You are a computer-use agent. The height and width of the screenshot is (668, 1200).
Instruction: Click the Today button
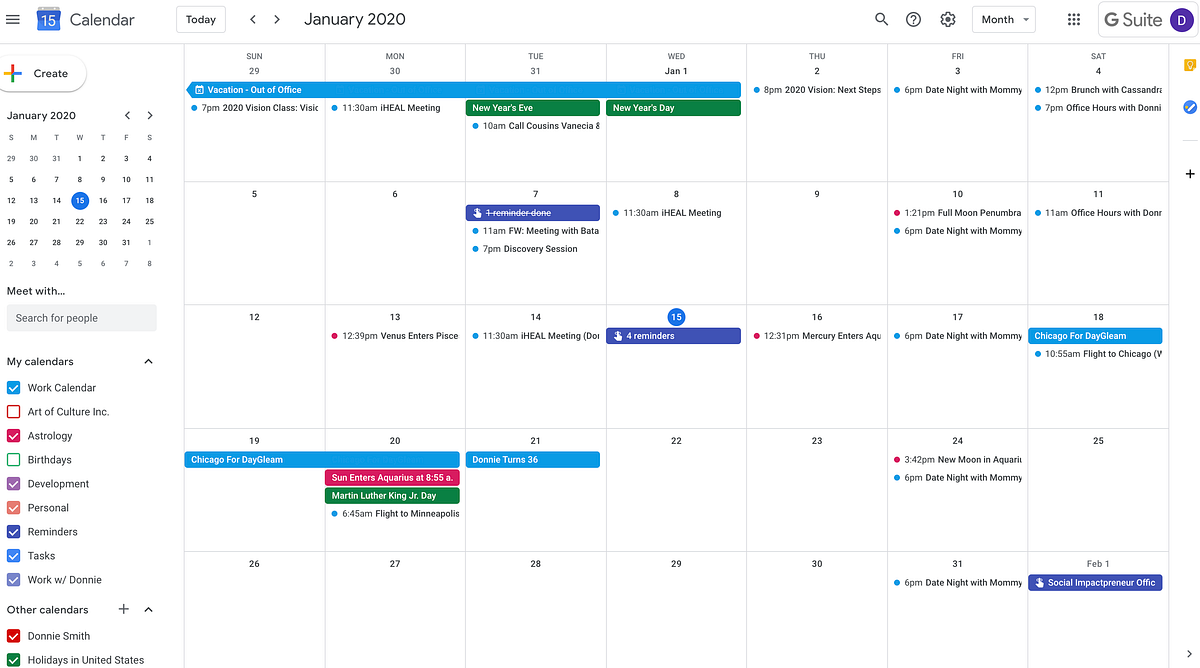(x=200, y=19)
